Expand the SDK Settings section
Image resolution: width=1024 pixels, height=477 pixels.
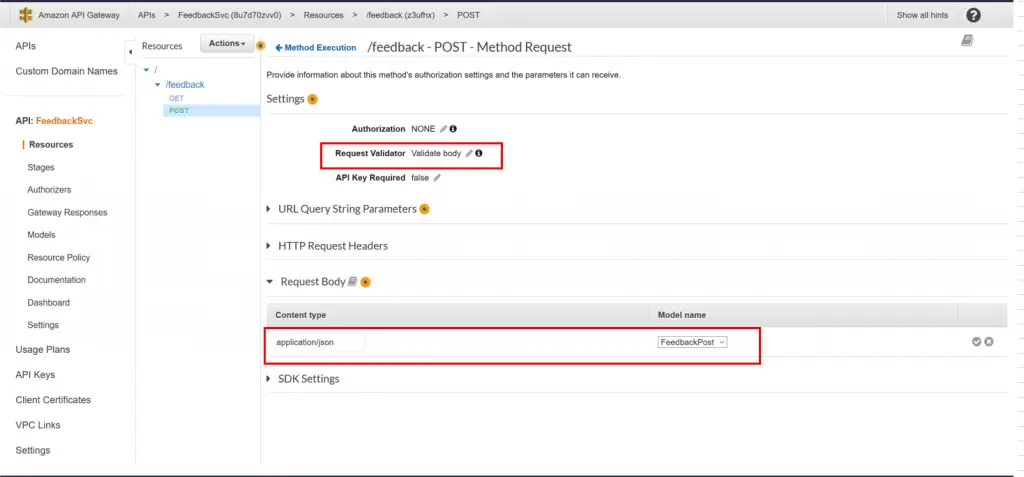click(x=268, y=379)
